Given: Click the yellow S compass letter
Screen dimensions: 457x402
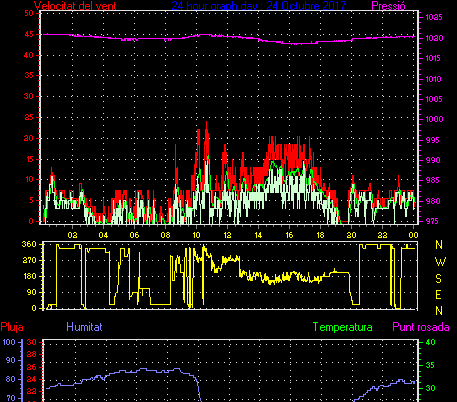Looking at the screenshot, I should (x=439, y=279).
